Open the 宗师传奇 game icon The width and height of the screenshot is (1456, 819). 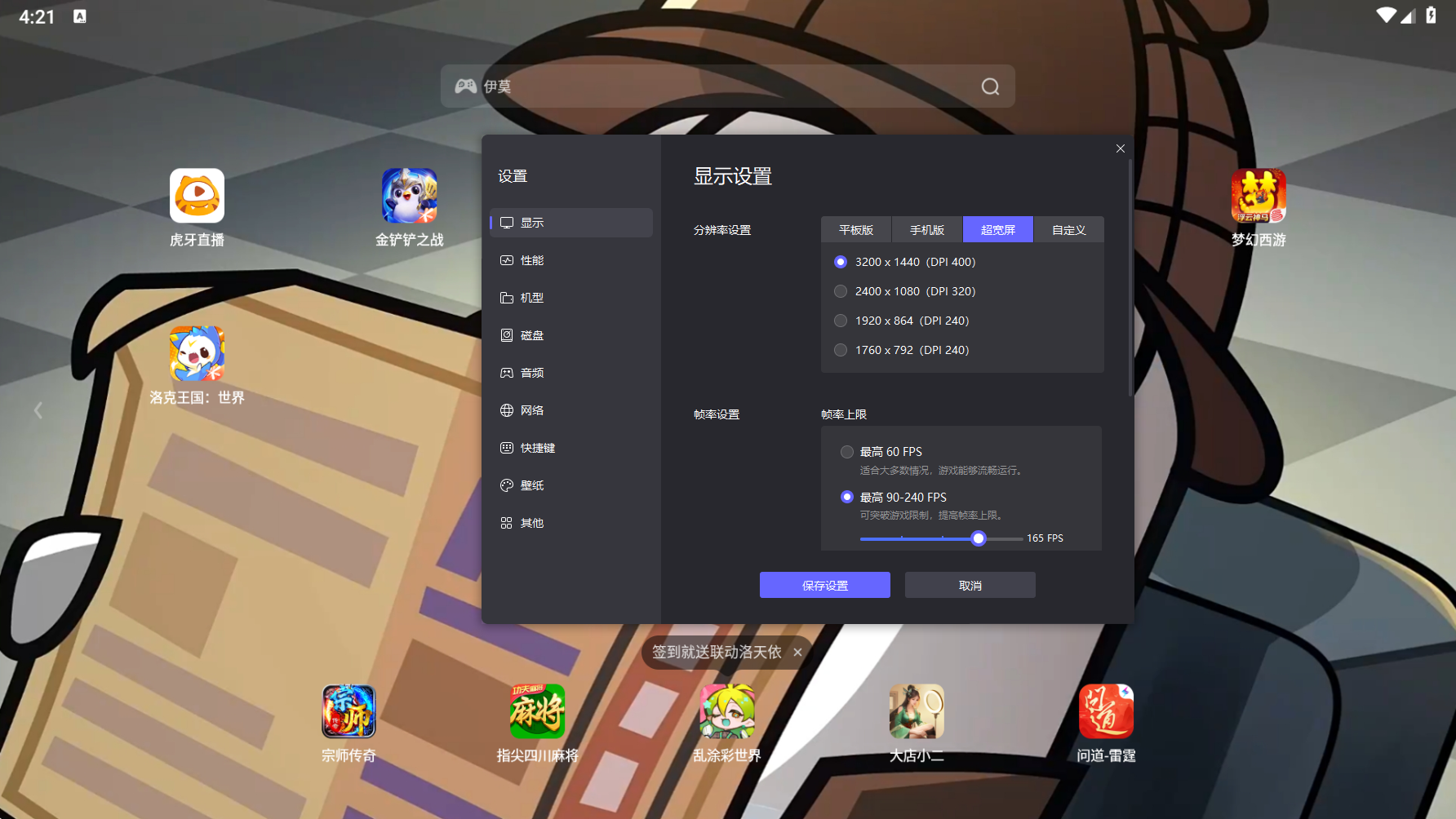[348, 711]
